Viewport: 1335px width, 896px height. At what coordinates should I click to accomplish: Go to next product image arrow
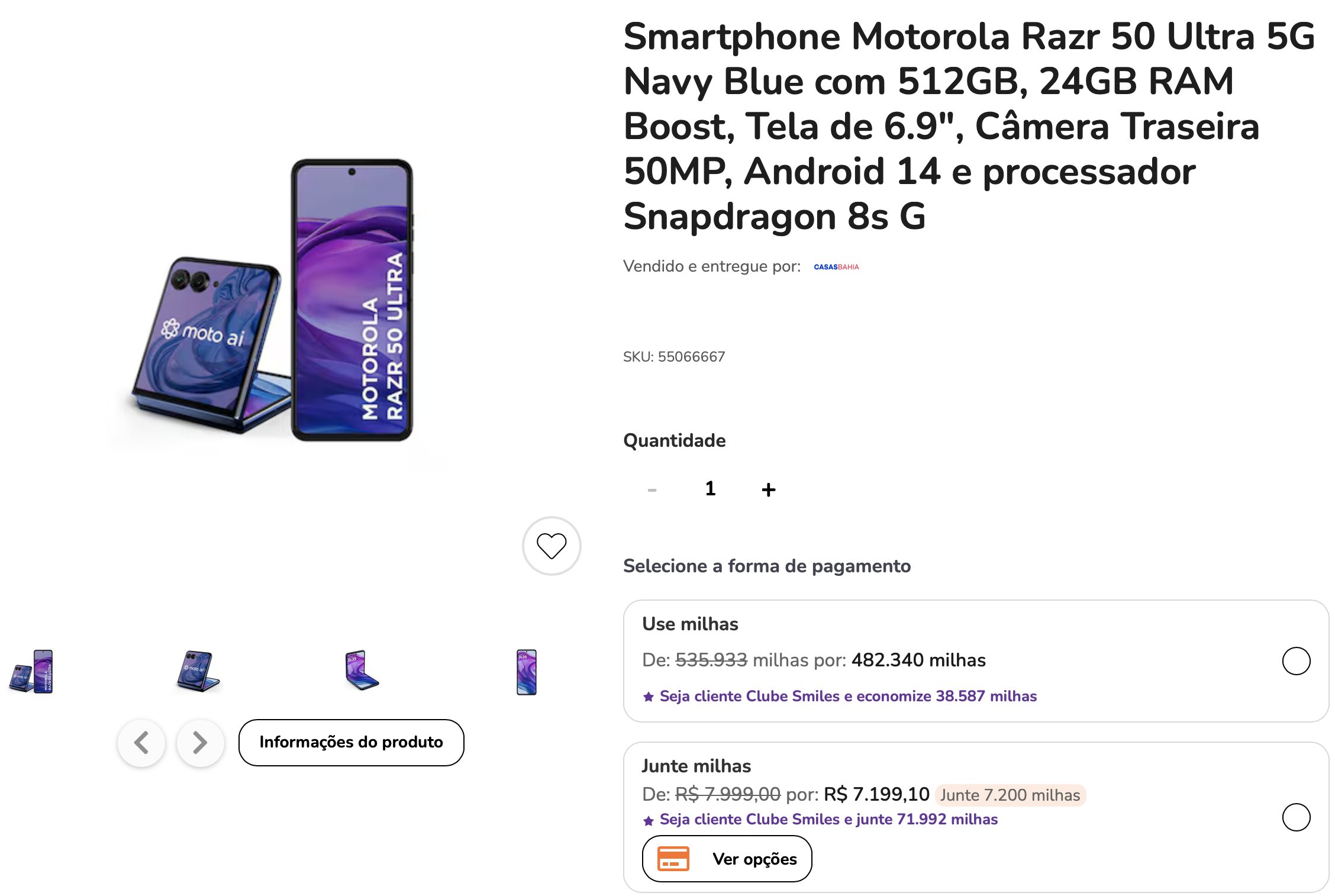[x=201, y=743]
